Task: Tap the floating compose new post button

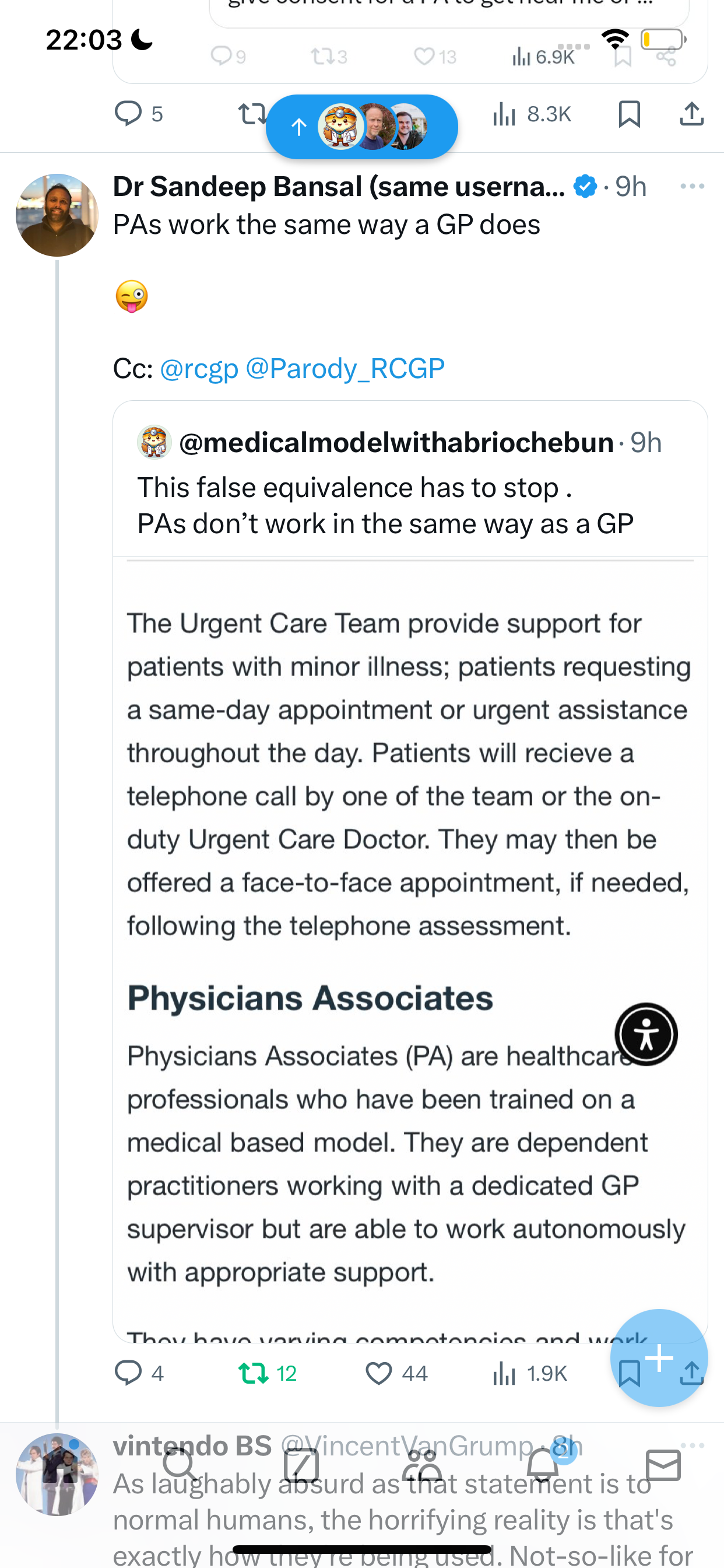Action: 659,1357
